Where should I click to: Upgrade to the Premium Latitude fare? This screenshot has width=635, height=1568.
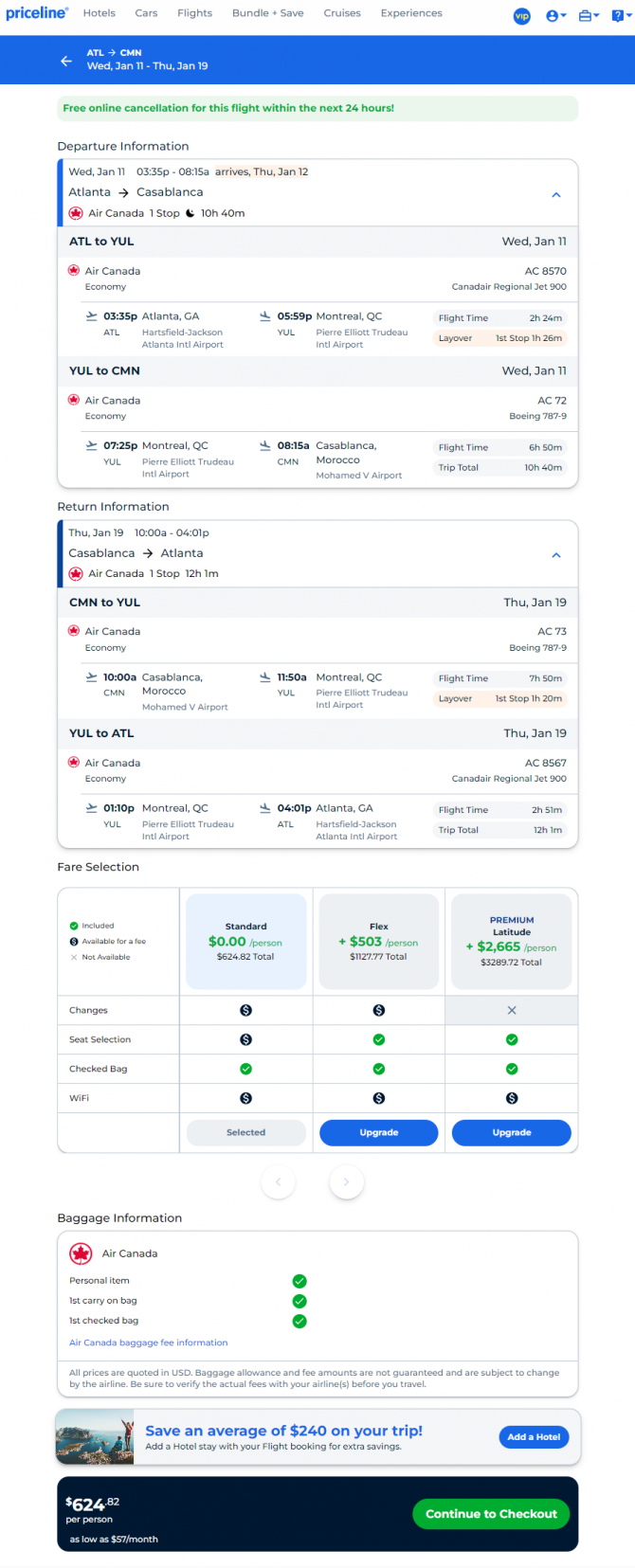512,1132
